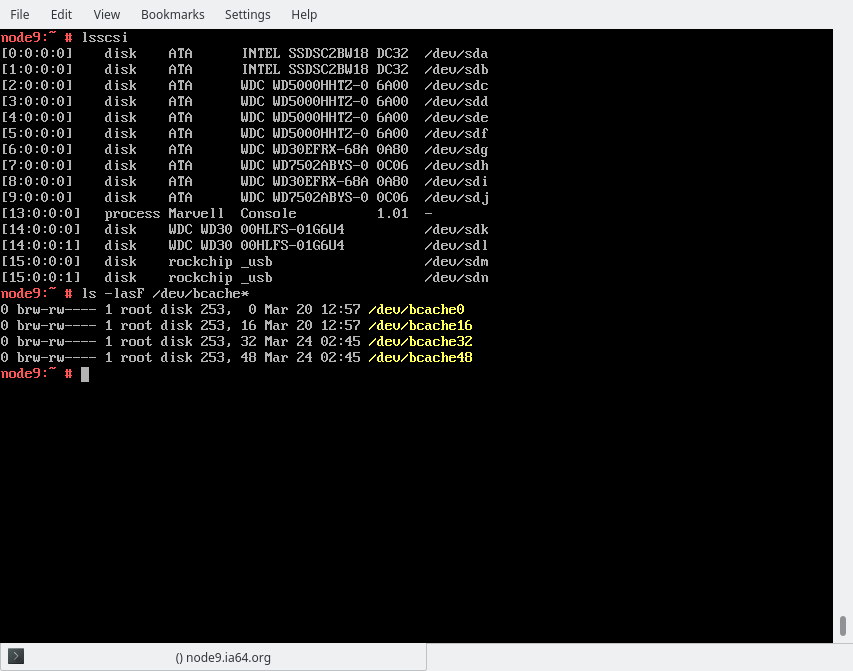Viewport: 853px width, 671px height.
Task: Open the File menu
Action: (x=20, y=15)
